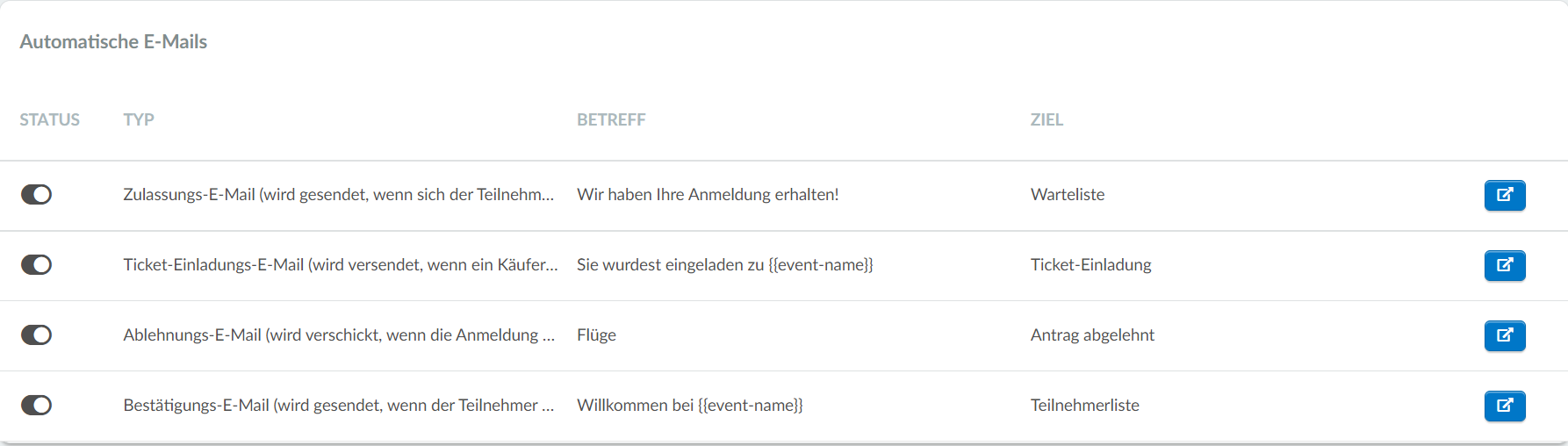Click the ZIEL column header

1047,119
